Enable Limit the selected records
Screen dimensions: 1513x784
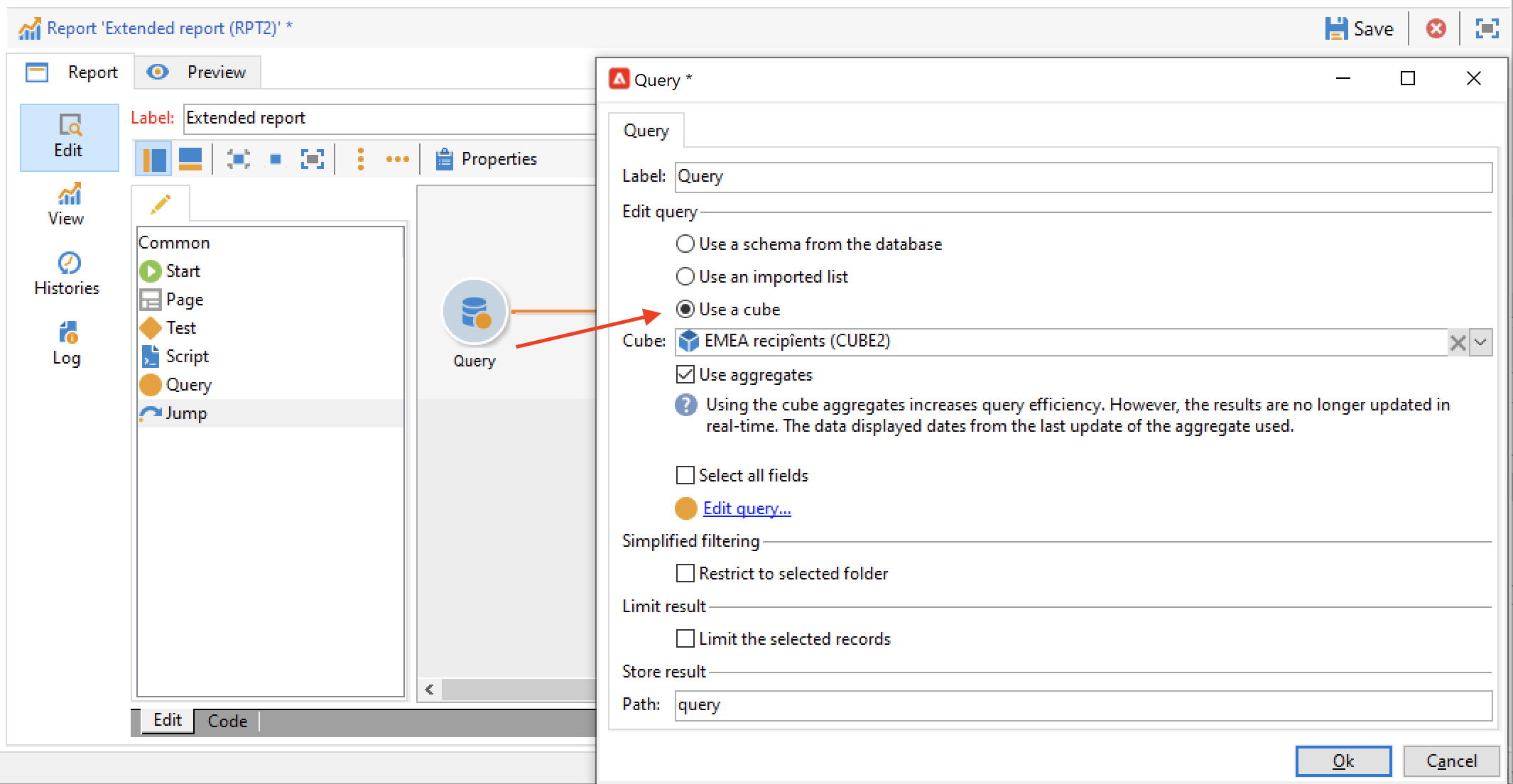(685, 639)
